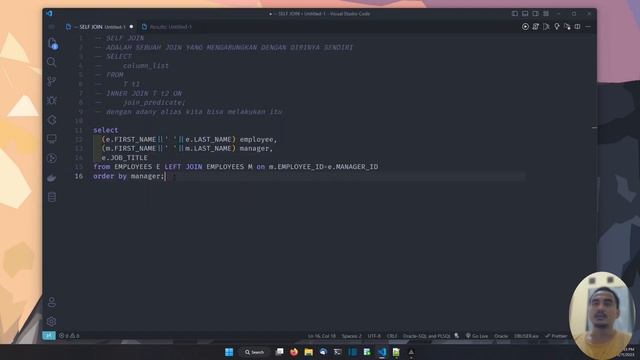Open errors and warnings count in status bar

(x=69, y=336)
